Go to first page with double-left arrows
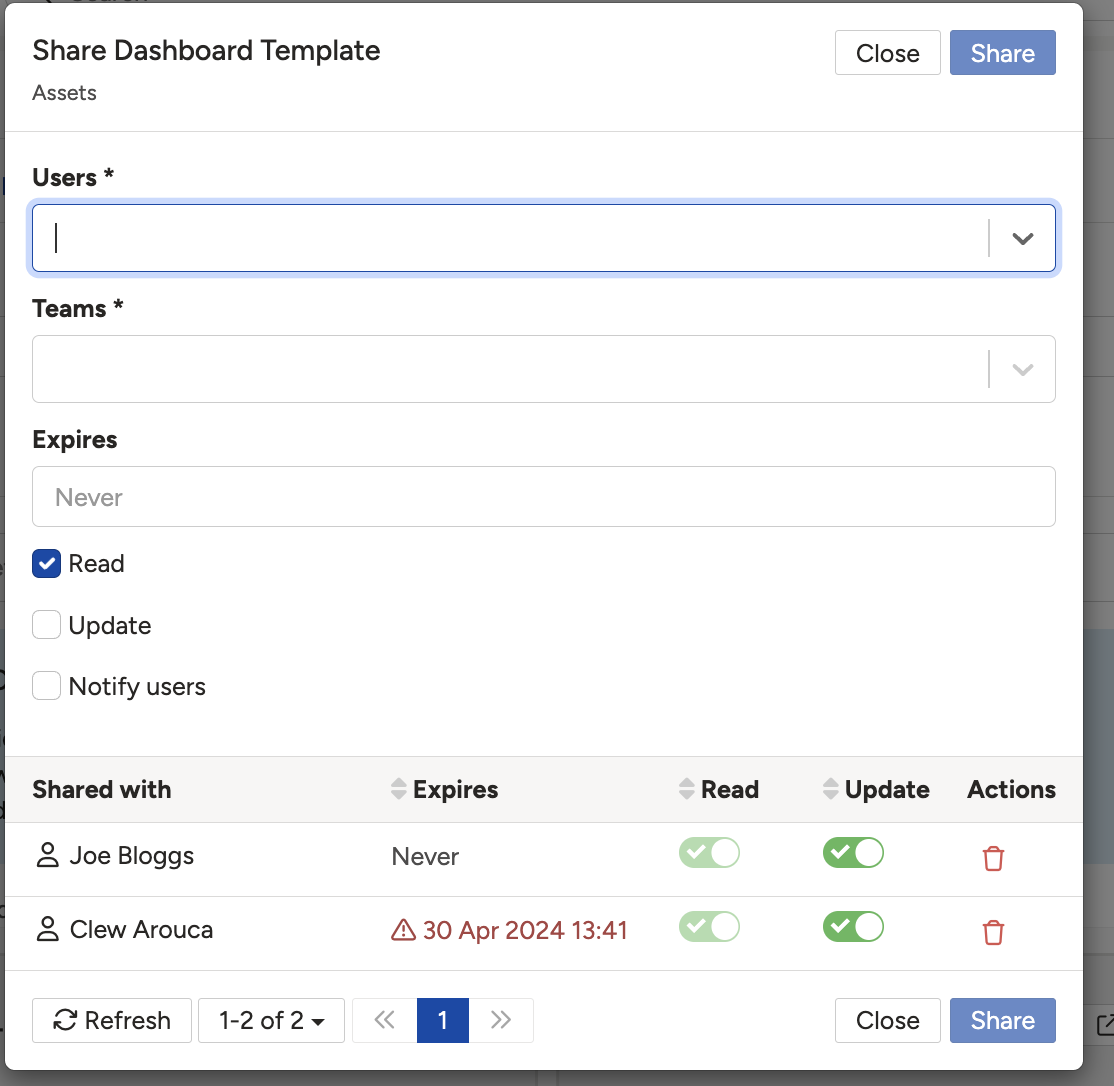The image size is (1114, 1086). point(384,1020)
